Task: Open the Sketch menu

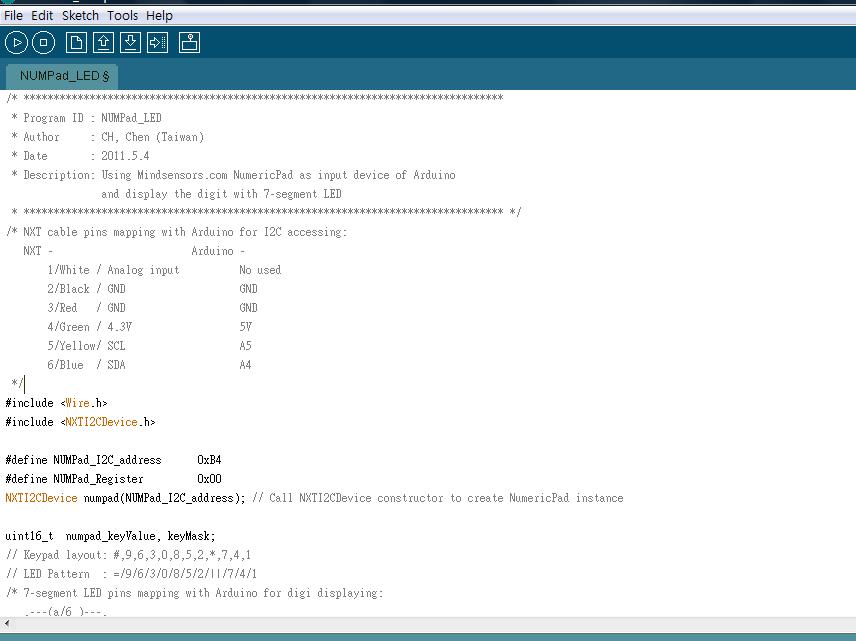Action: (80, 16)
